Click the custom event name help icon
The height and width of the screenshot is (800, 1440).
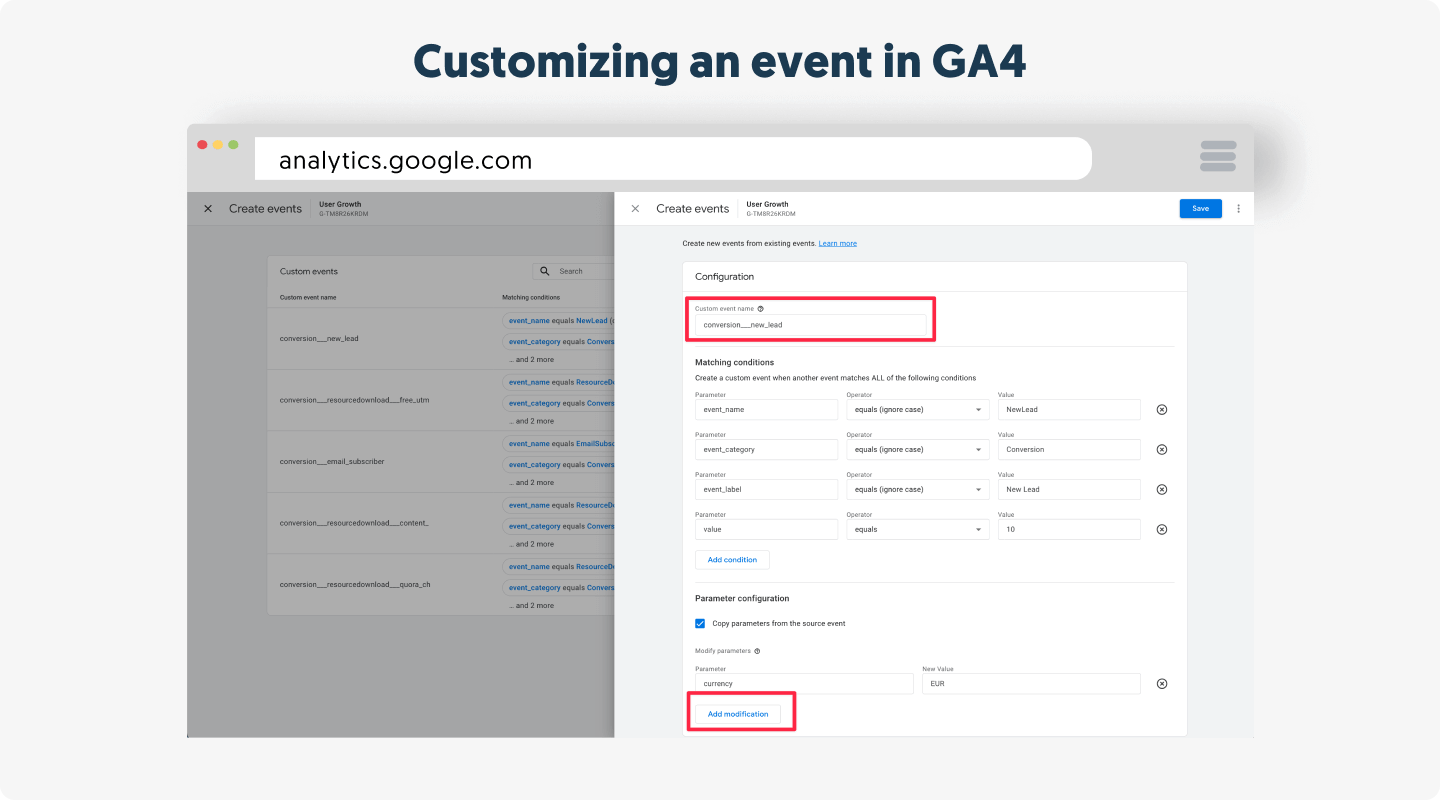[760, 309]
